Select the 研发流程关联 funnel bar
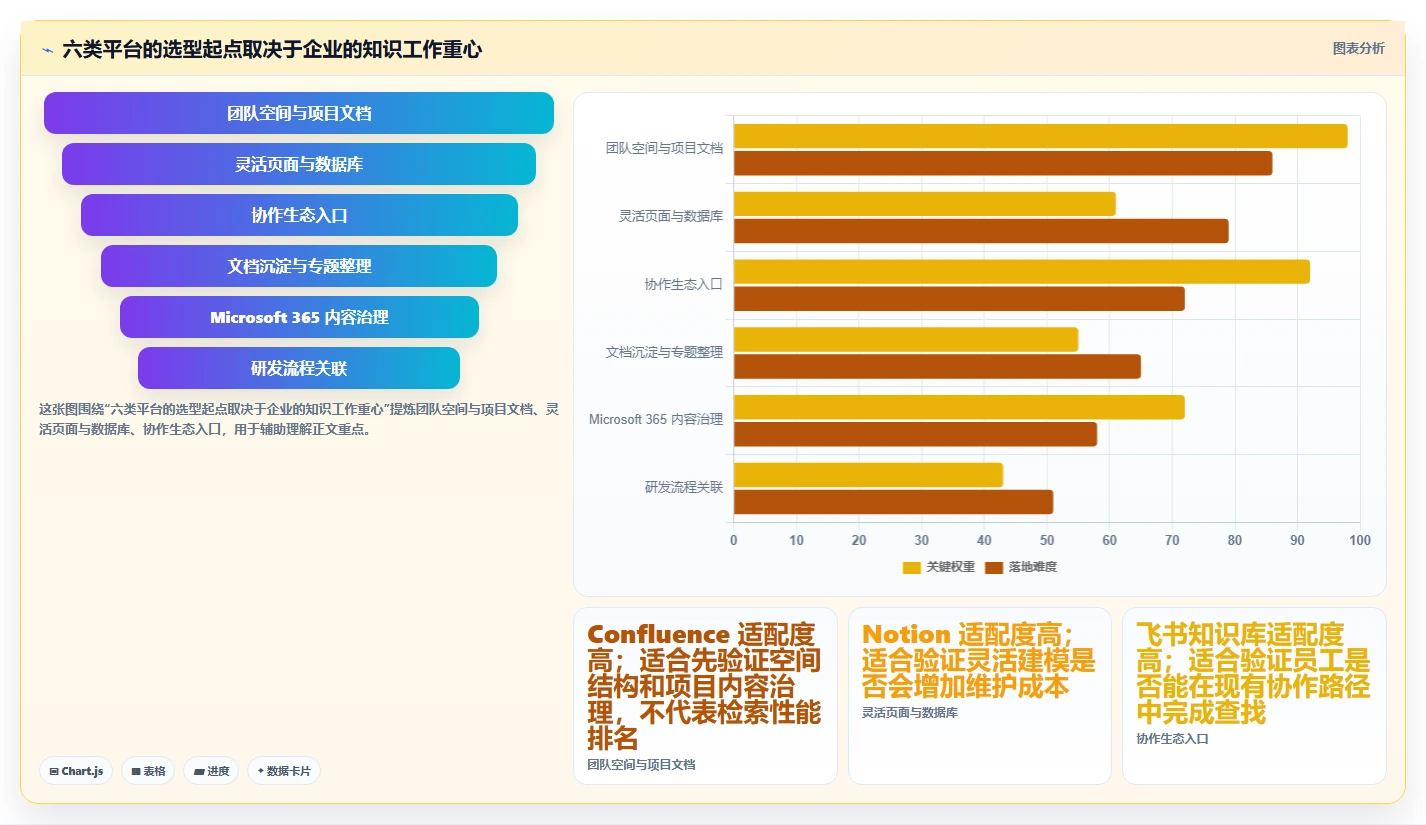1426x825 pixels. coord(299,368)
